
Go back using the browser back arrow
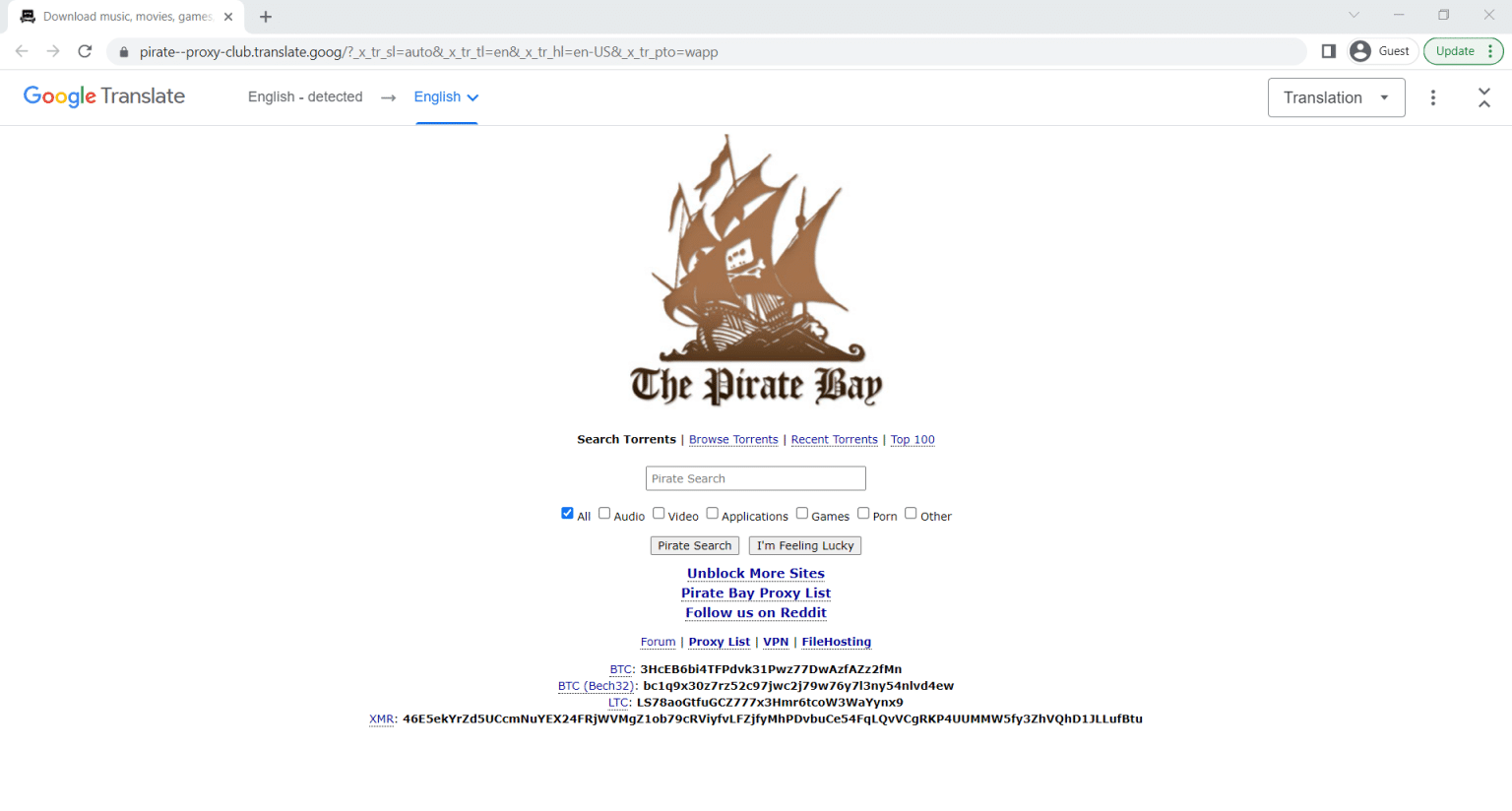tap(22, 51)
